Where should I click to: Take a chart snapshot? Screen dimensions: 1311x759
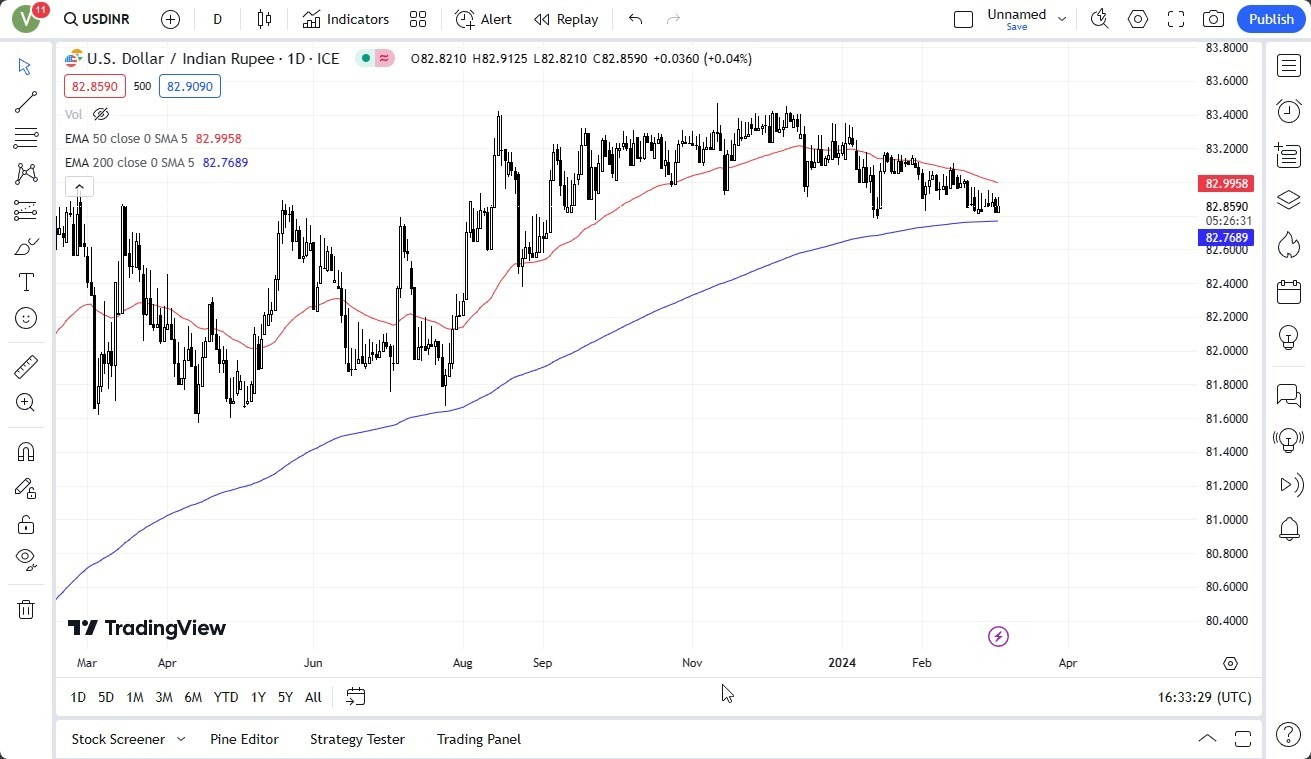(1214, 19)
